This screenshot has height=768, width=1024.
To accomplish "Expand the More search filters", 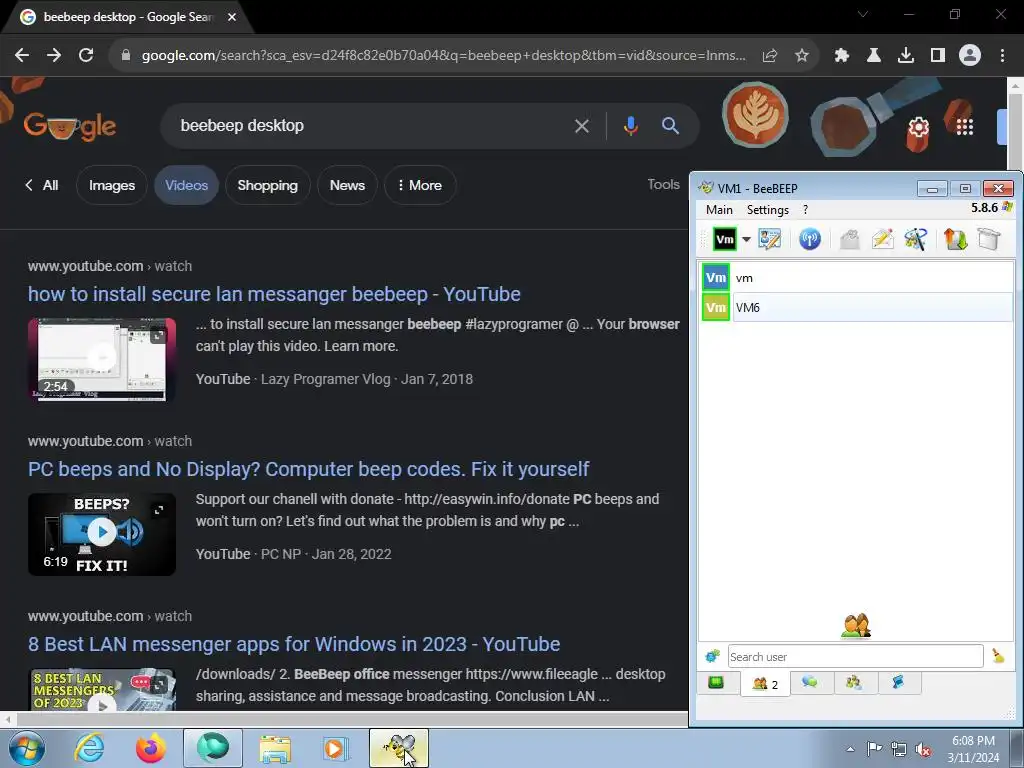I will pyautogui.click(x=420, y=185).
